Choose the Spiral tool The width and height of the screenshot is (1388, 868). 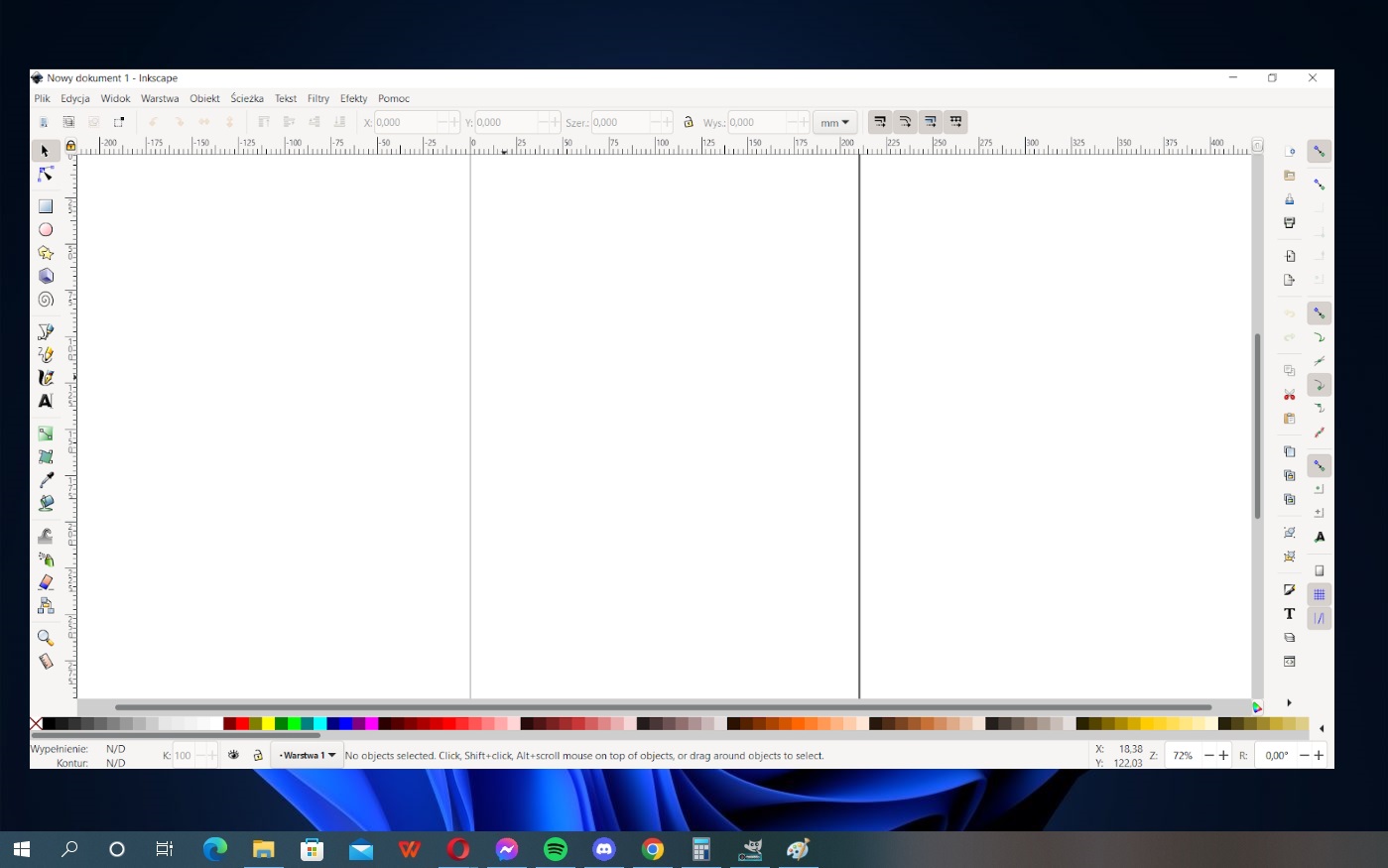tap(46, 300)
